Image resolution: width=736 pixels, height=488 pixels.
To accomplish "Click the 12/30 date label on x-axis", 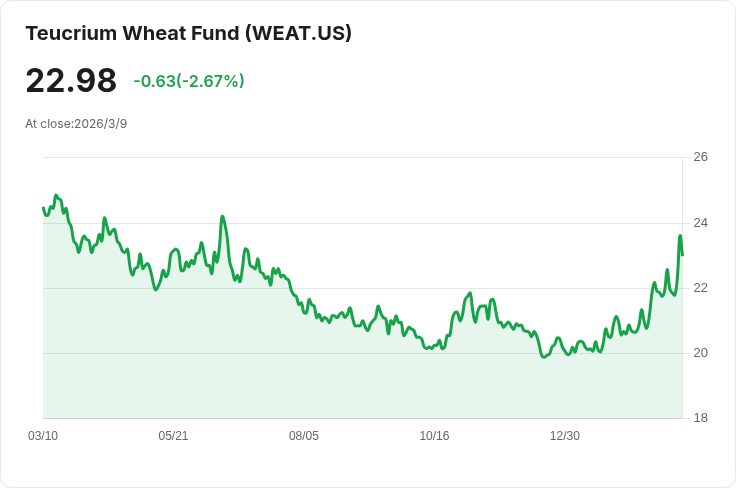I will click(565, 436).
